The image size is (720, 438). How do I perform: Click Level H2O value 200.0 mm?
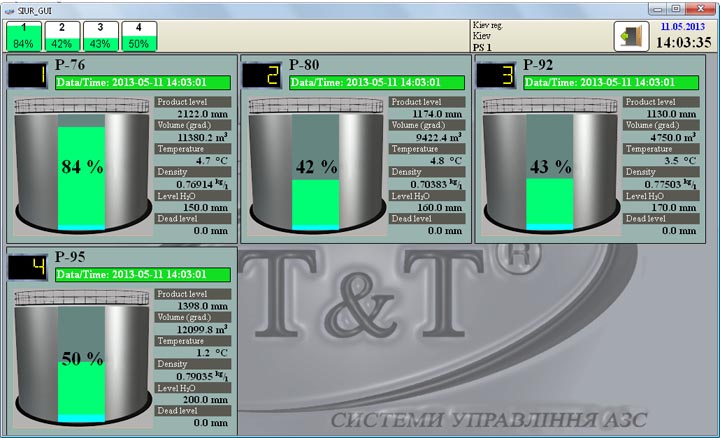click(205, 399)
